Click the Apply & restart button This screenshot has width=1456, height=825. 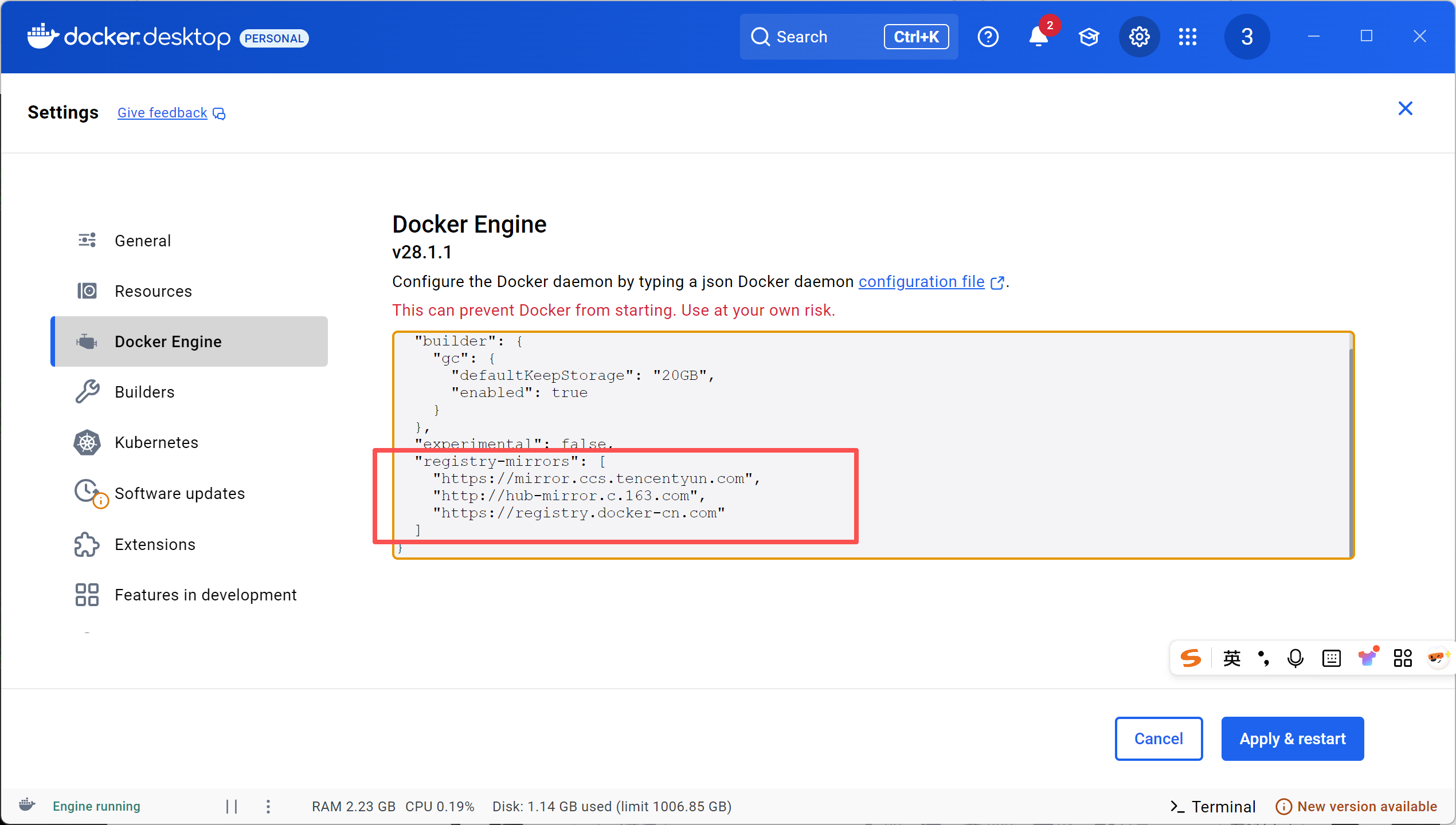(x=1292, y=738)
